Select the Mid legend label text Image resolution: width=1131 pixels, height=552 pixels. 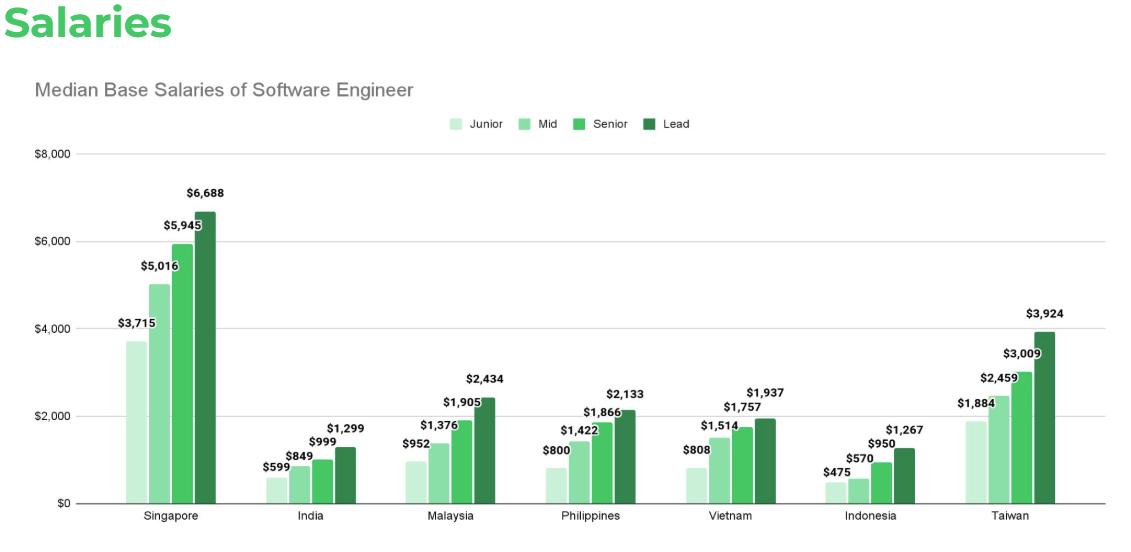pos(547,124)
